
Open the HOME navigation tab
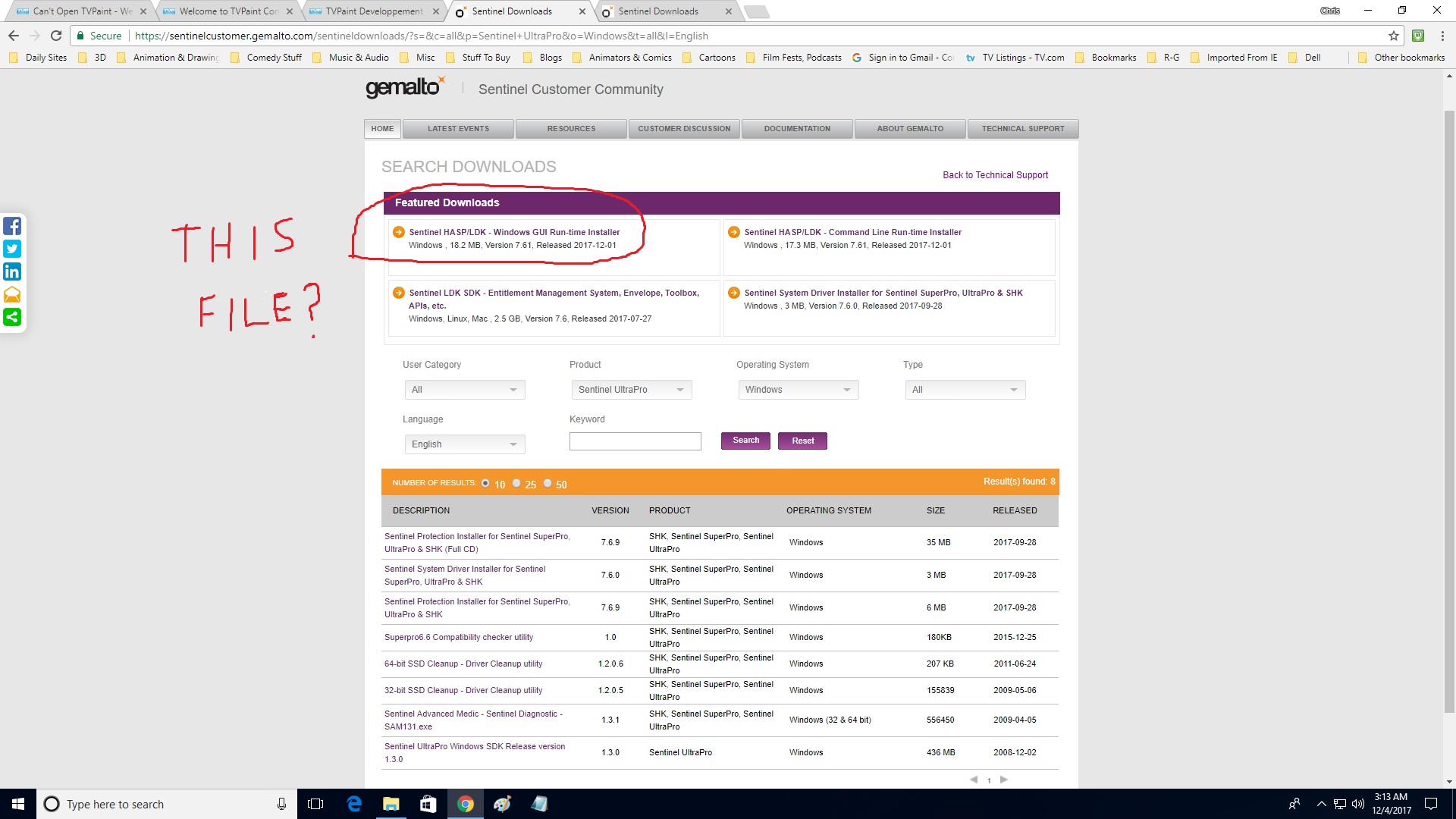pos(382,129)
